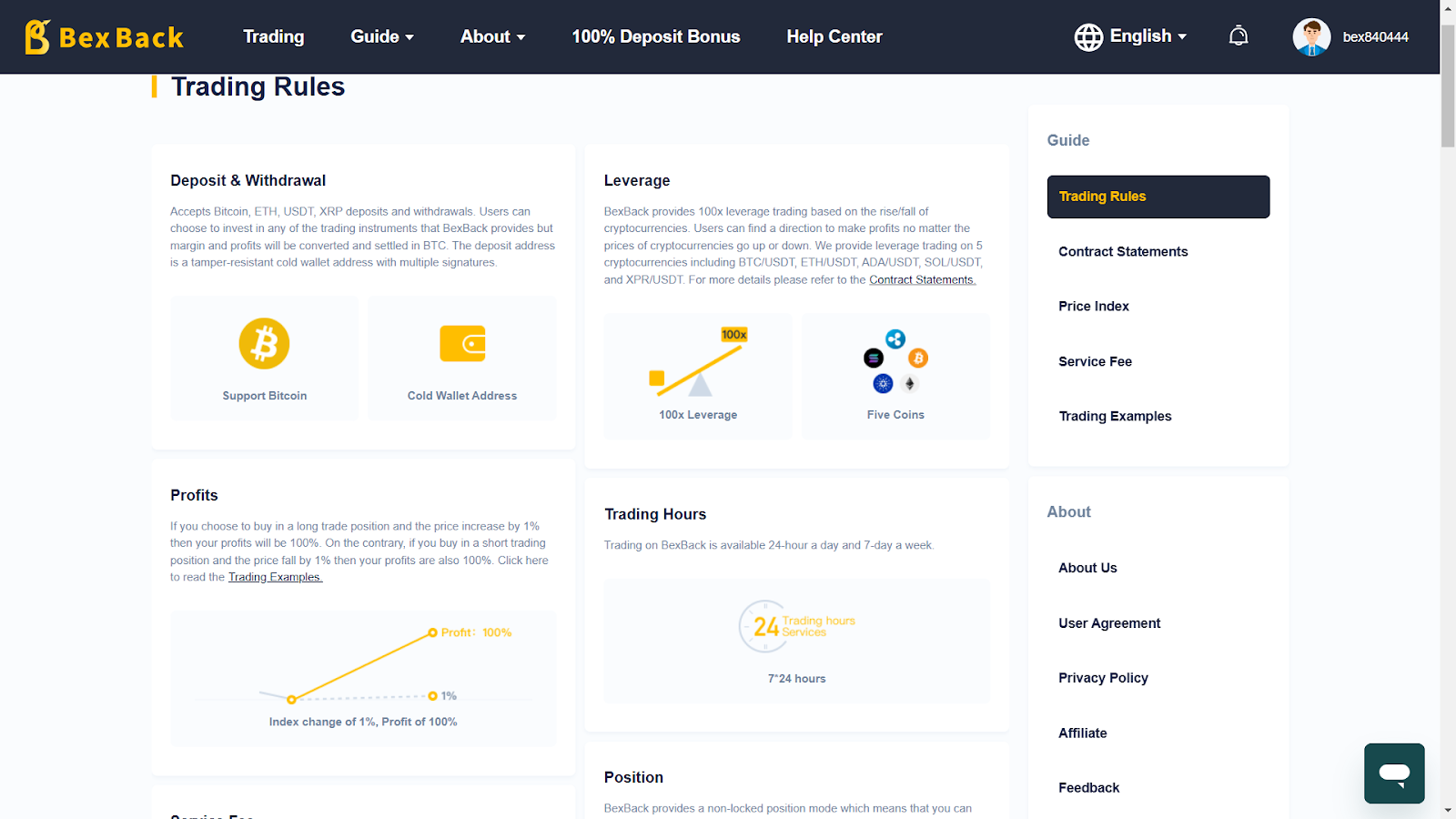The width and height of the screenshot is (1456, 819).
Task: Click the Trading Hours heading
Action: (655, 514)
